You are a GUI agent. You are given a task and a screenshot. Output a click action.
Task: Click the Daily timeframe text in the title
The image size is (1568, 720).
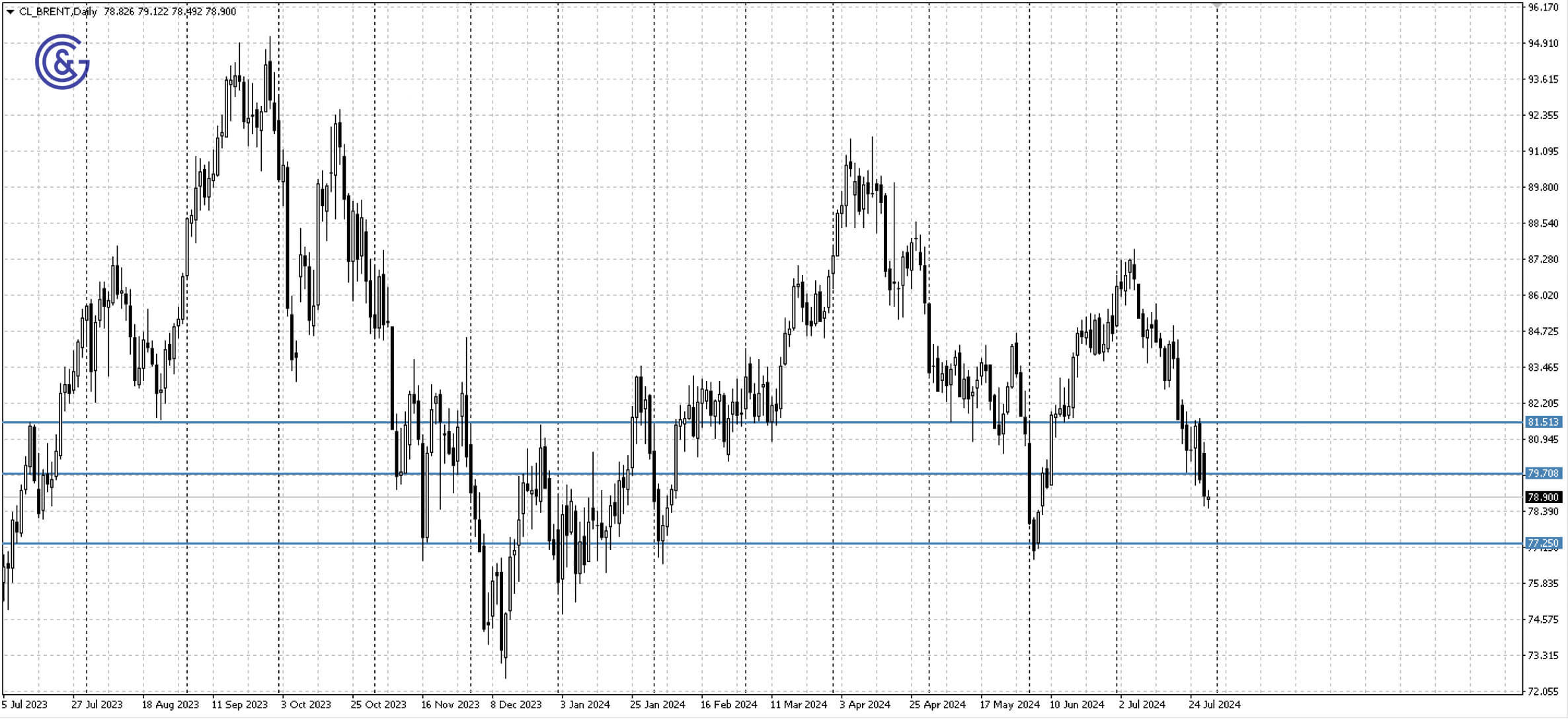pyautogui.click(x=87, y=11)
